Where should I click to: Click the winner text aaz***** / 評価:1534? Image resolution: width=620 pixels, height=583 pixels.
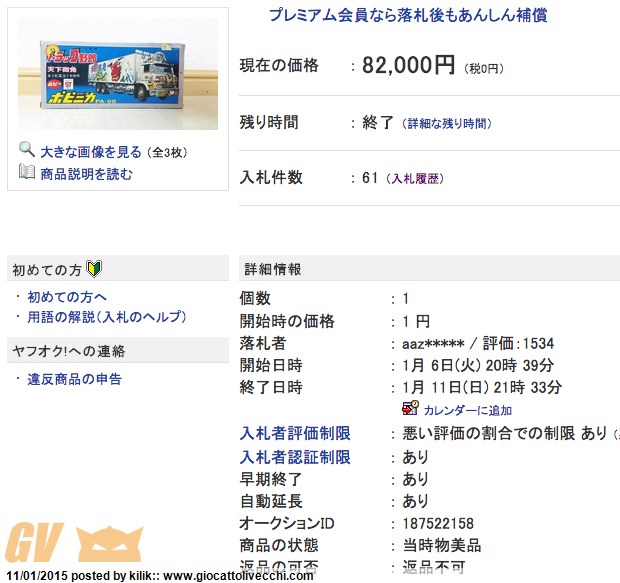click(478, 343)
